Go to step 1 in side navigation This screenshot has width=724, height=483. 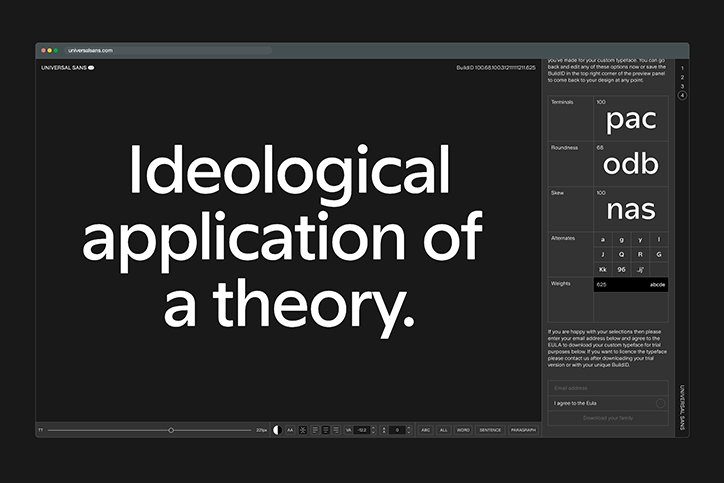coord(682,68)
